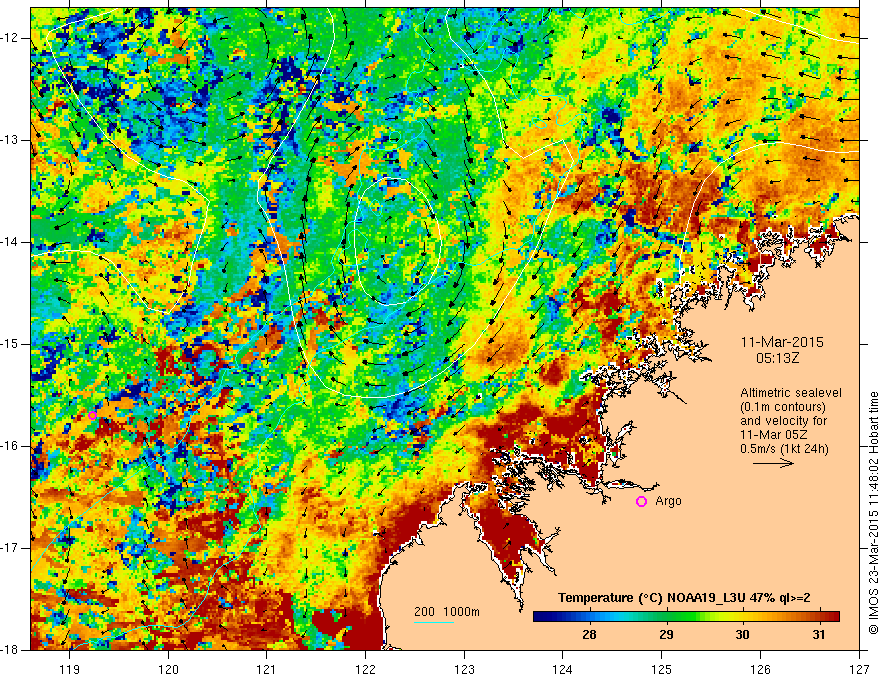Click the '05:13Z' time label

777,358
